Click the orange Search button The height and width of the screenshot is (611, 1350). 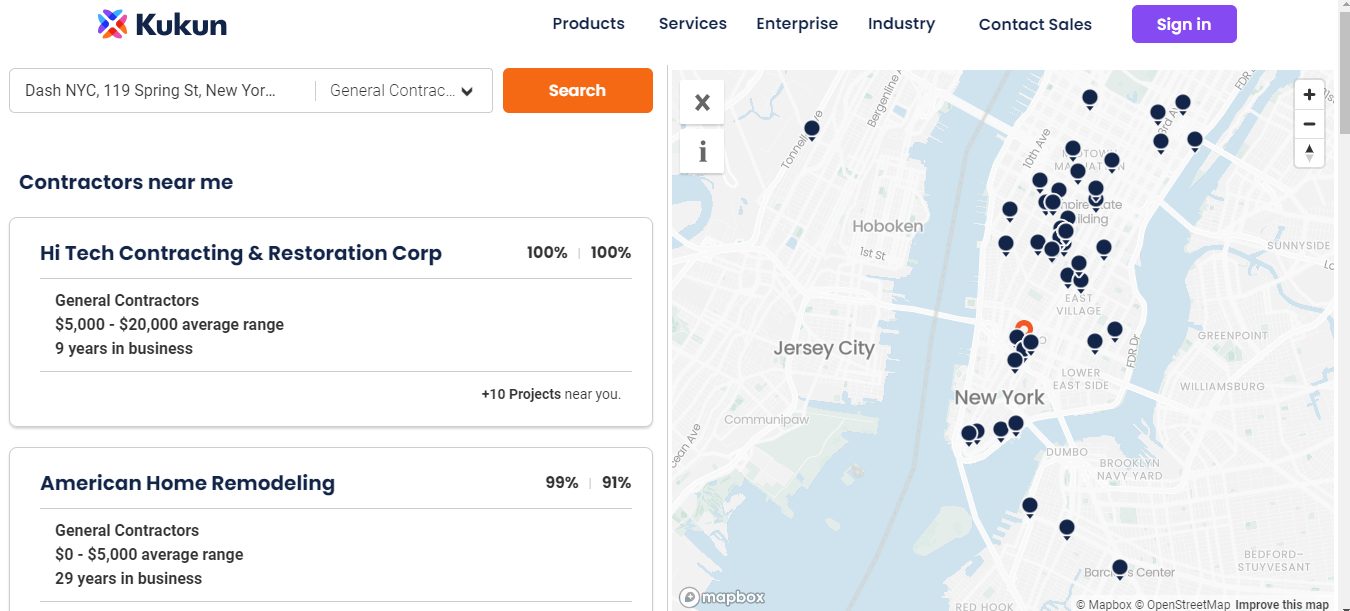click(x=577, y=91)
